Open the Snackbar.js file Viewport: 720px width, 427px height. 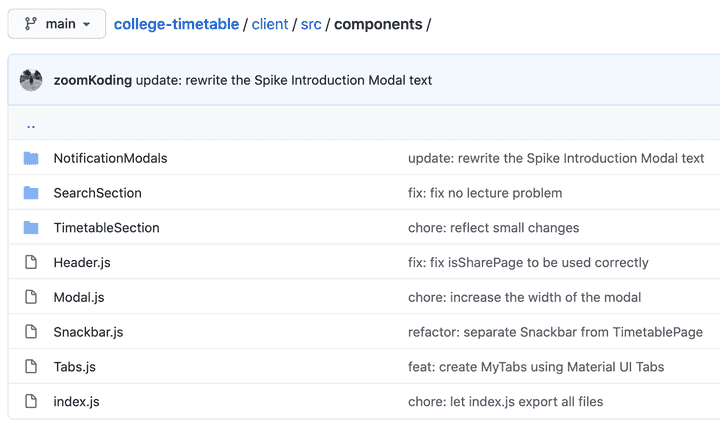pyautogui.click(x=88, y=332)
